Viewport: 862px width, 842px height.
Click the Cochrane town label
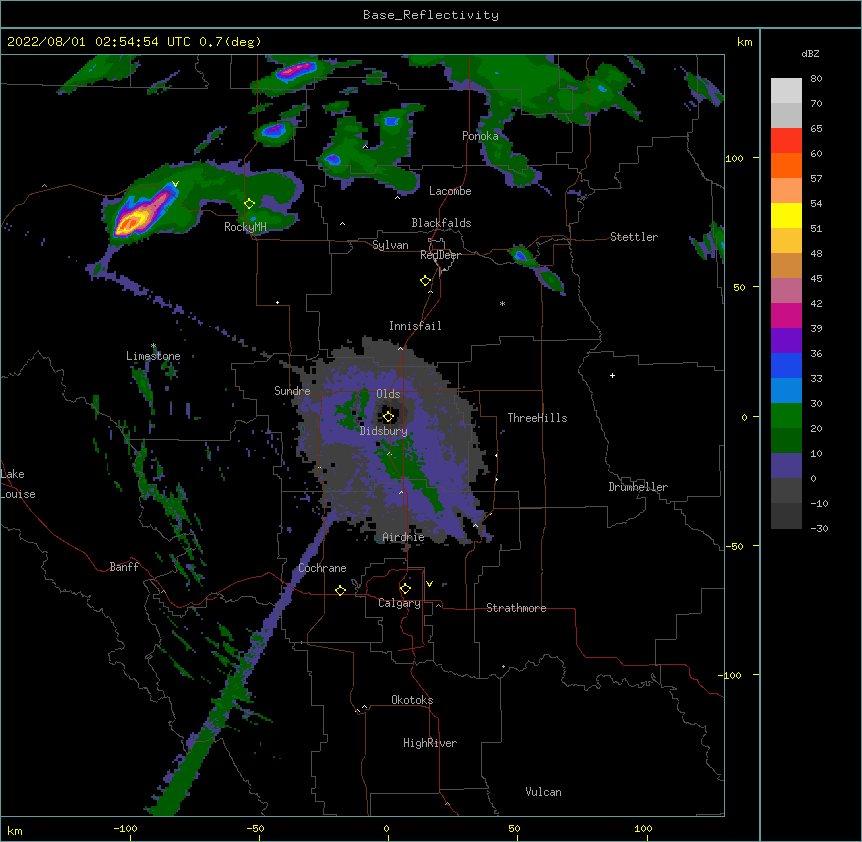click(x=322, y=568)
